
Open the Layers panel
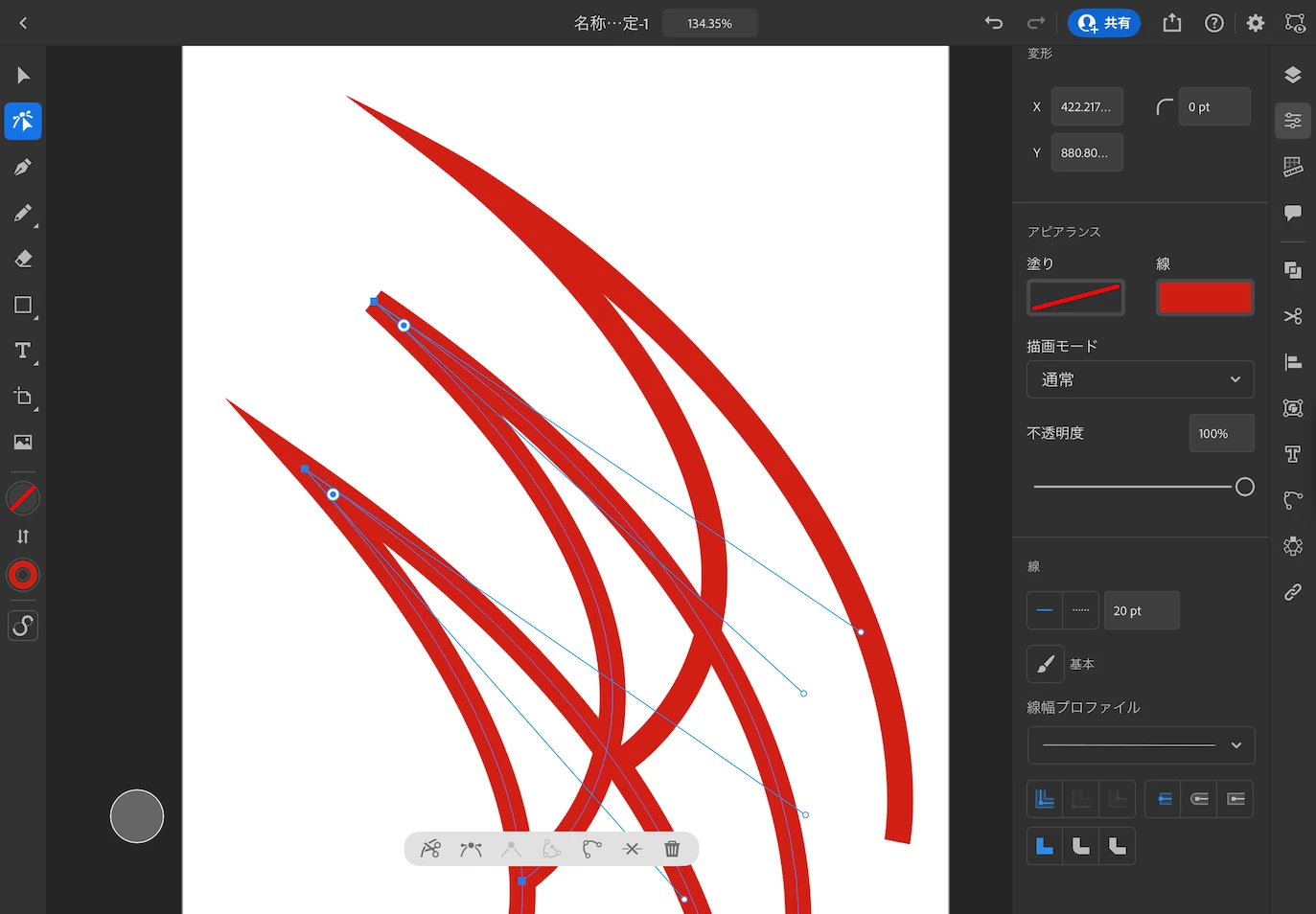click(1293, 75)
